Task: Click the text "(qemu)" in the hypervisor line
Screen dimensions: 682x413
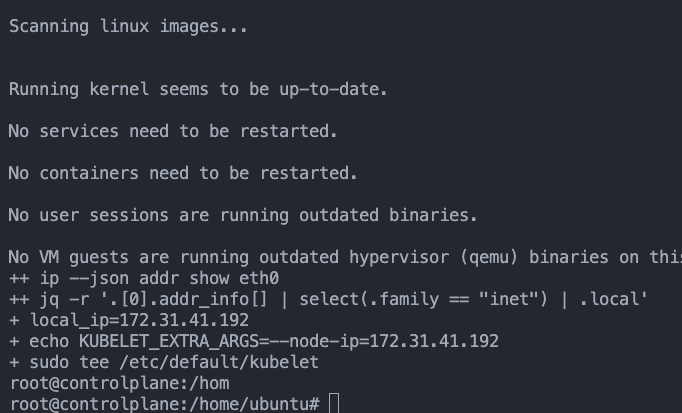Action: [490, 257]
